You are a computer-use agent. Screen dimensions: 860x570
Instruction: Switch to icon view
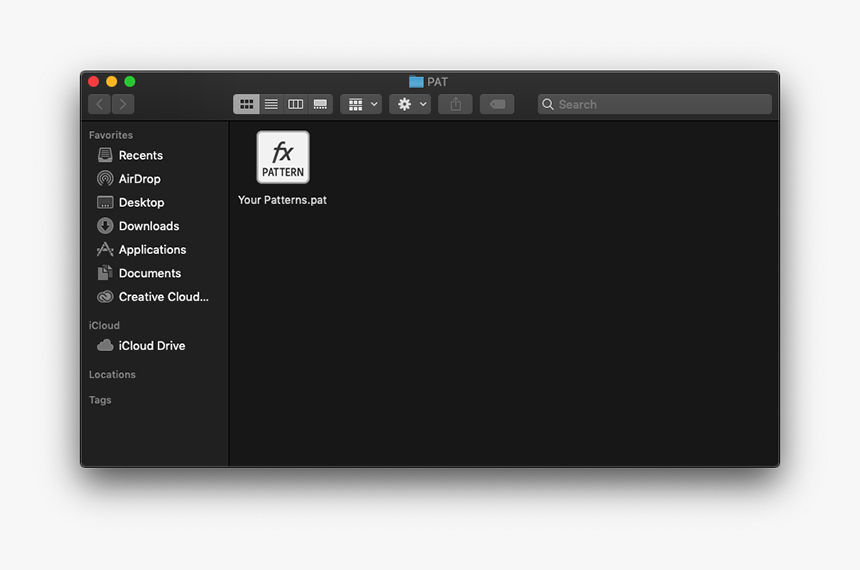(x=246, y=104)
